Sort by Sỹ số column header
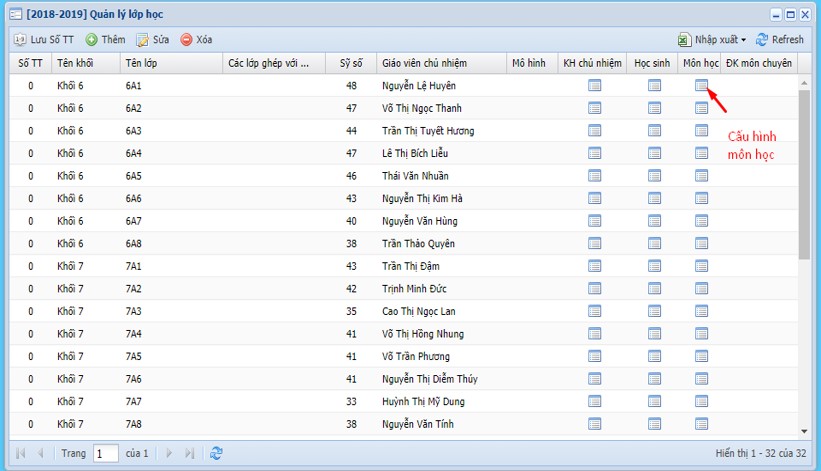Image resolution: width=821 pixels, height=471 pixels. [x=350, y=63]
